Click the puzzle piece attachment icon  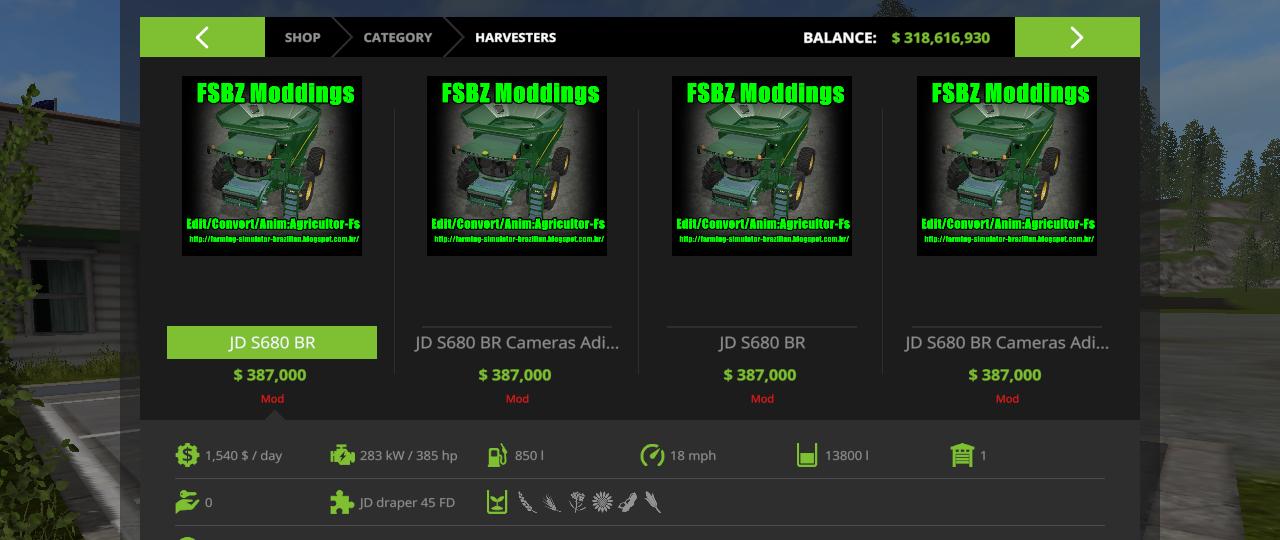tap(342, 502)
